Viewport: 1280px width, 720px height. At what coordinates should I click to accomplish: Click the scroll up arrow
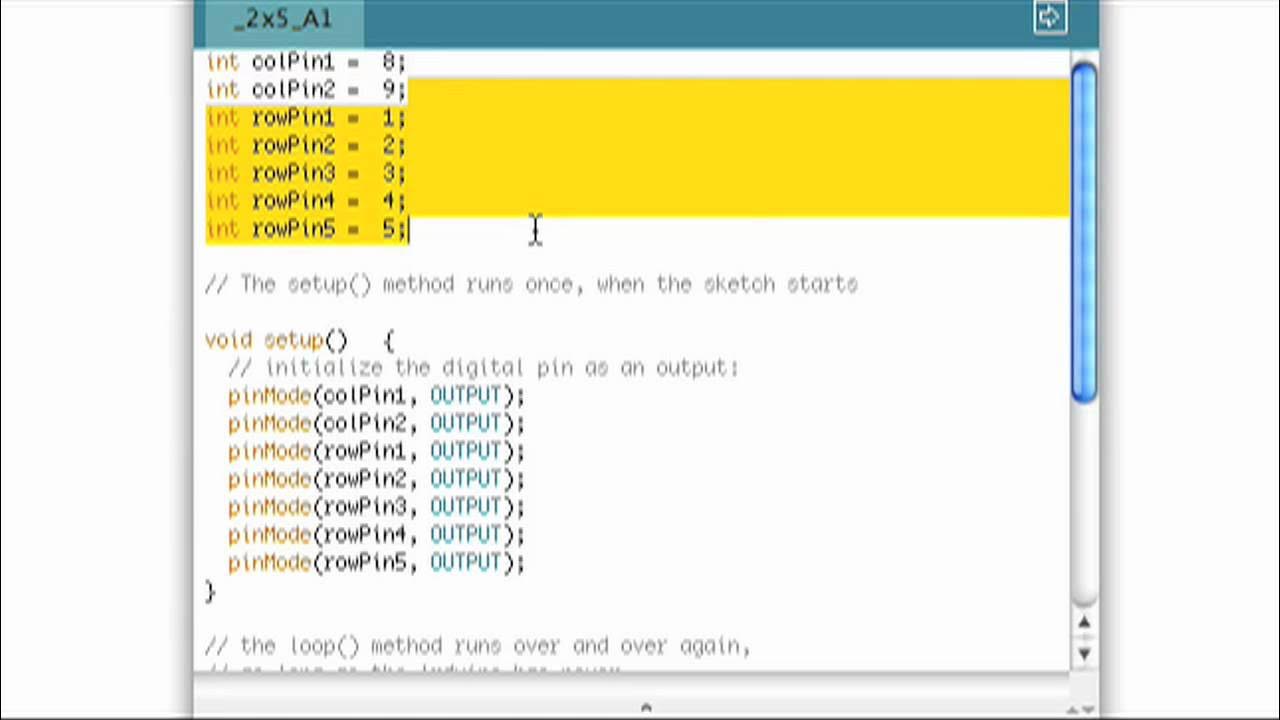(1084, 624)
